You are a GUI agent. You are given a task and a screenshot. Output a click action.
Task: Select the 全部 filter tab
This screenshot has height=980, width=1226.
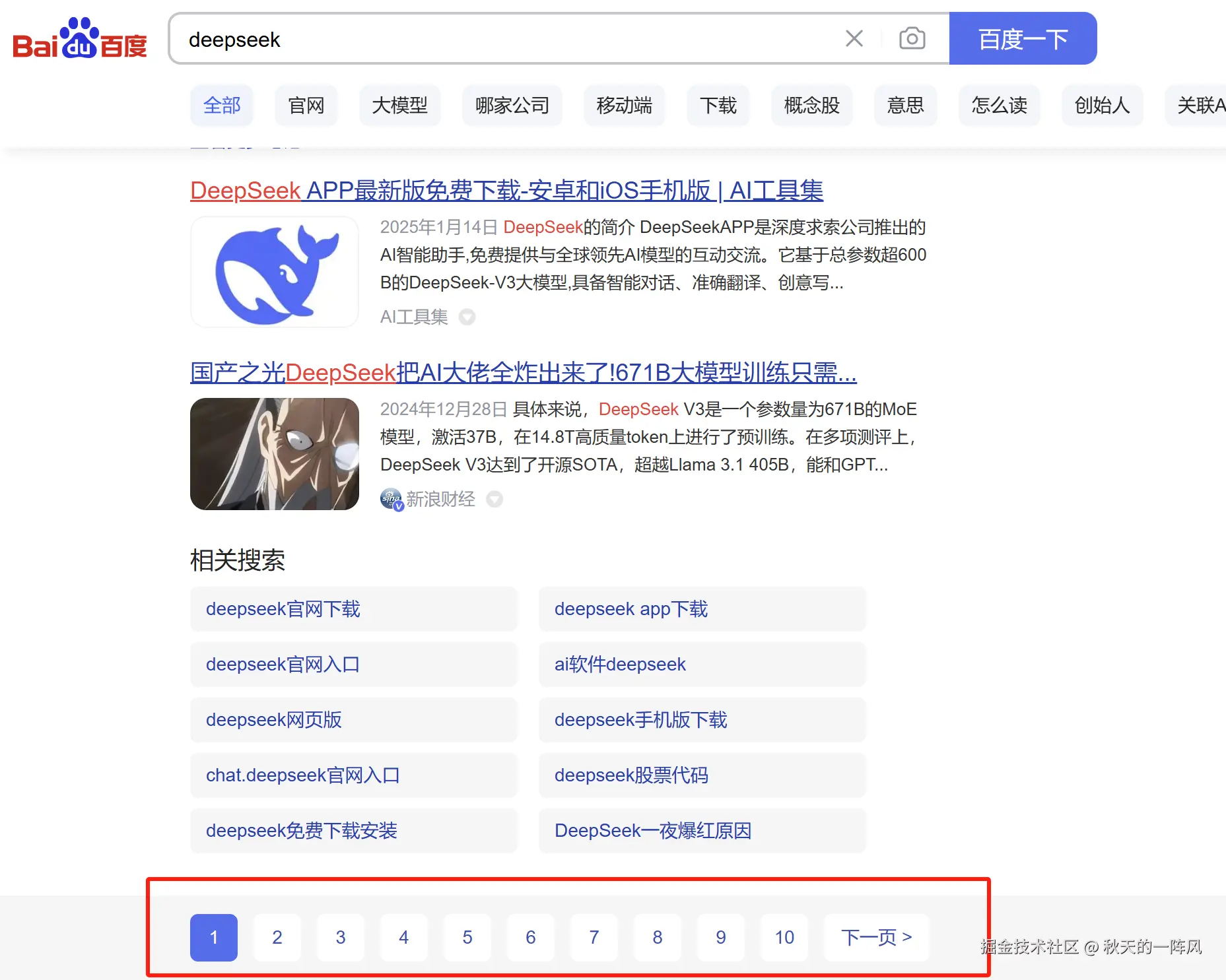tap(222, 105)
